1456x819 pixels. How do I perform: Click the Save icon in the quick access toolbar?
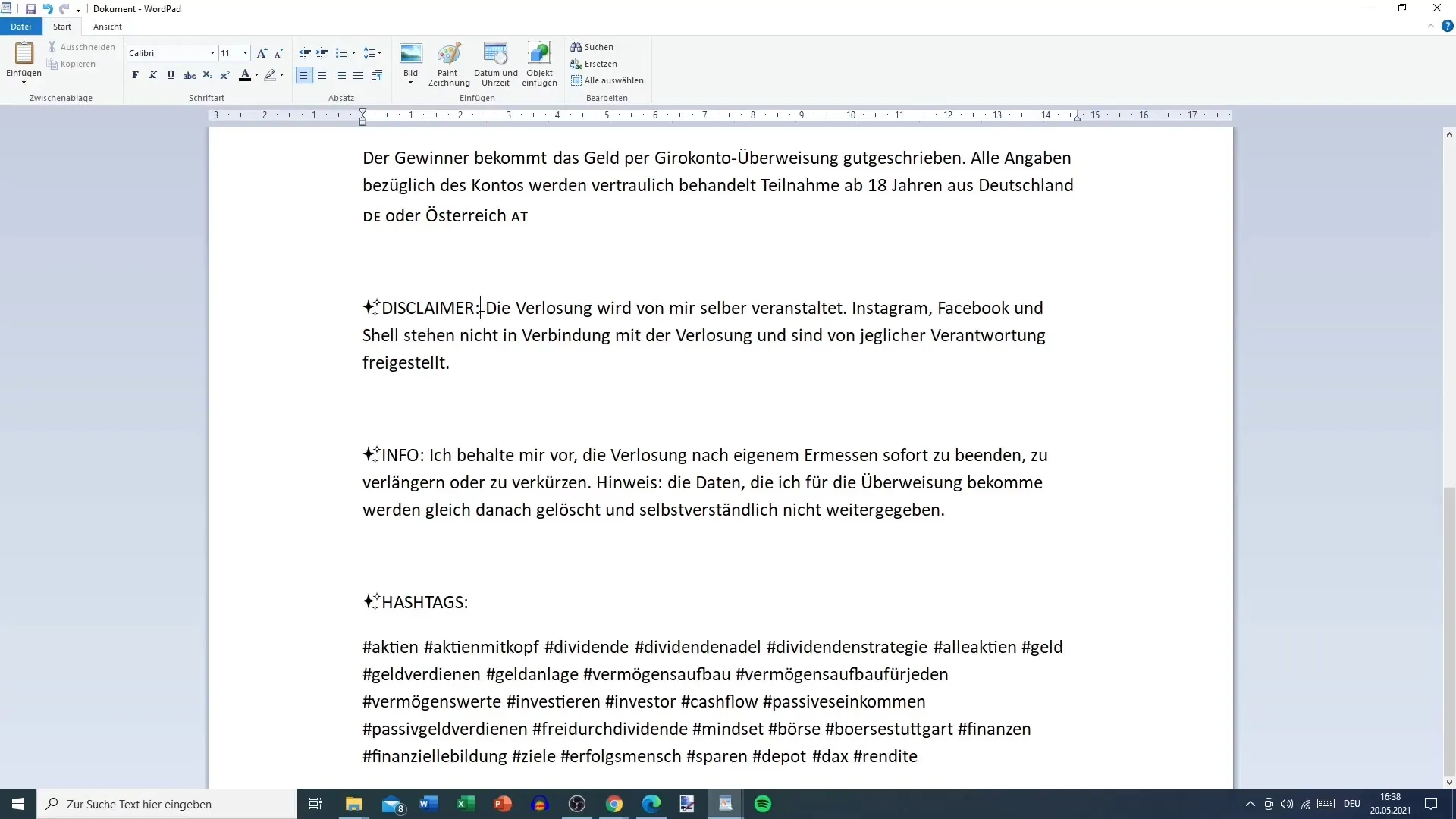[31, 9]
